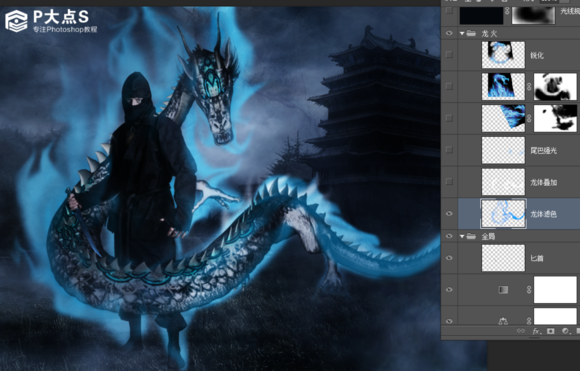Click the blue flame layer's mask thumbnail

tap(555, 87)
